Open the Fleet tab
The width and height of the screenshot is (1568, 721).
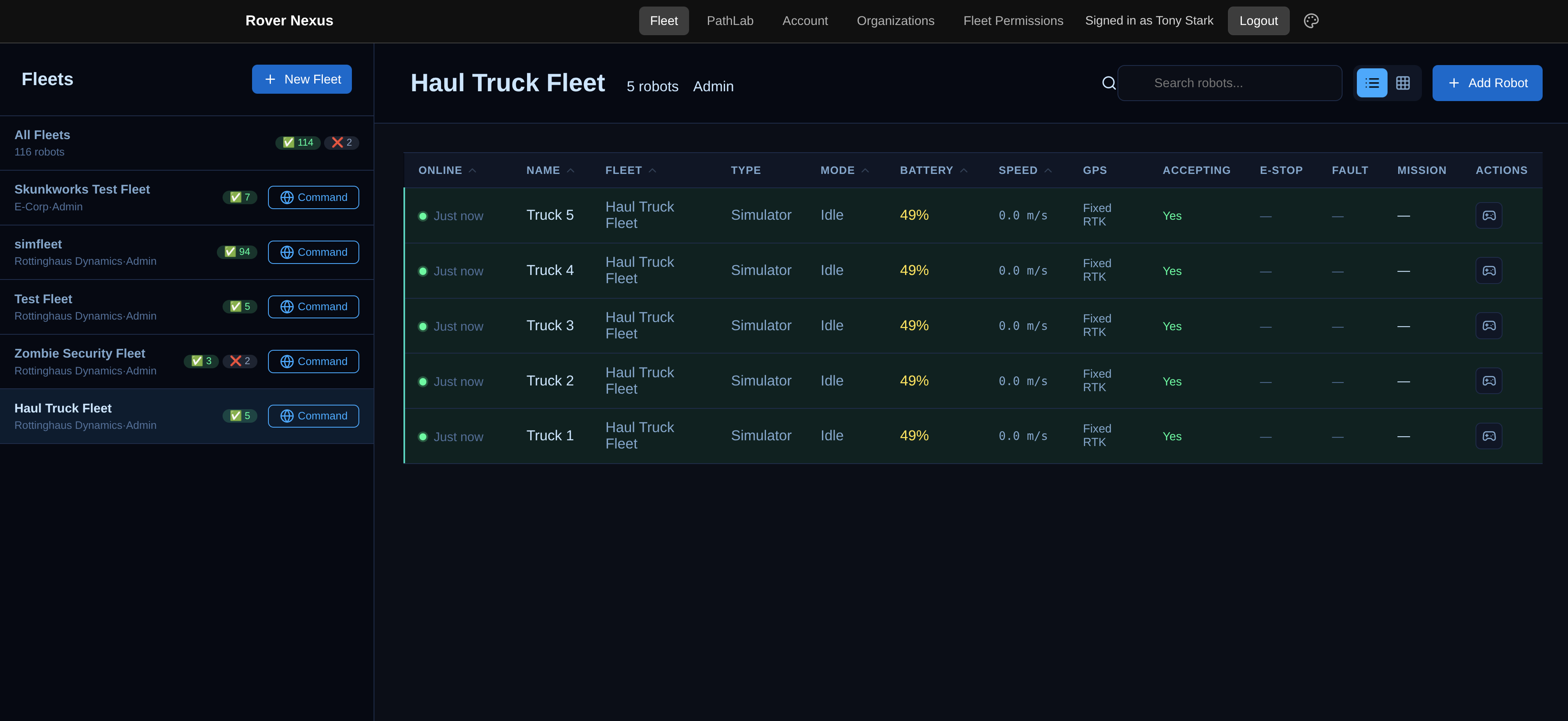(x=663, y=21)
